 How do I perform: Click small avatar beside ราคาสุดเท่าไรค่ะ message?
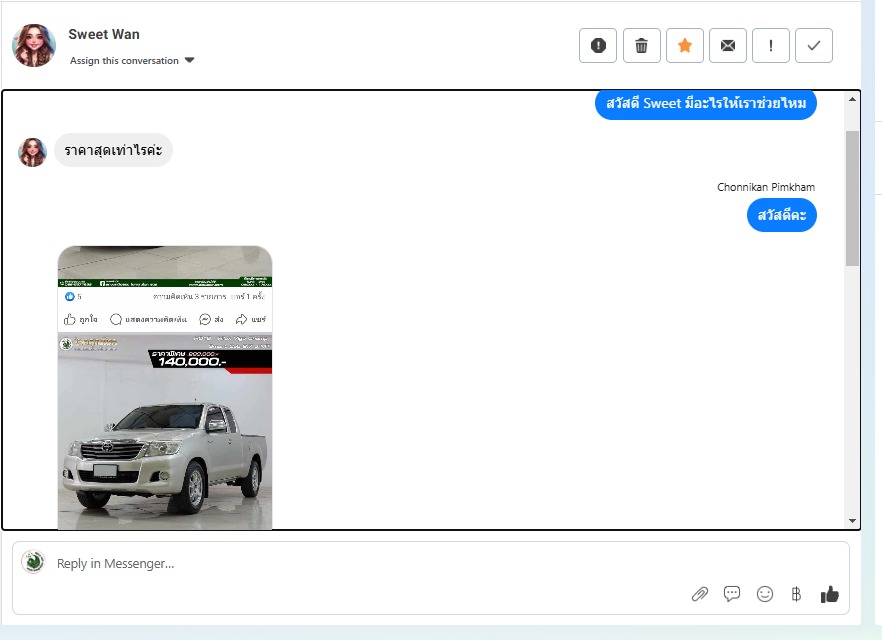32,152
